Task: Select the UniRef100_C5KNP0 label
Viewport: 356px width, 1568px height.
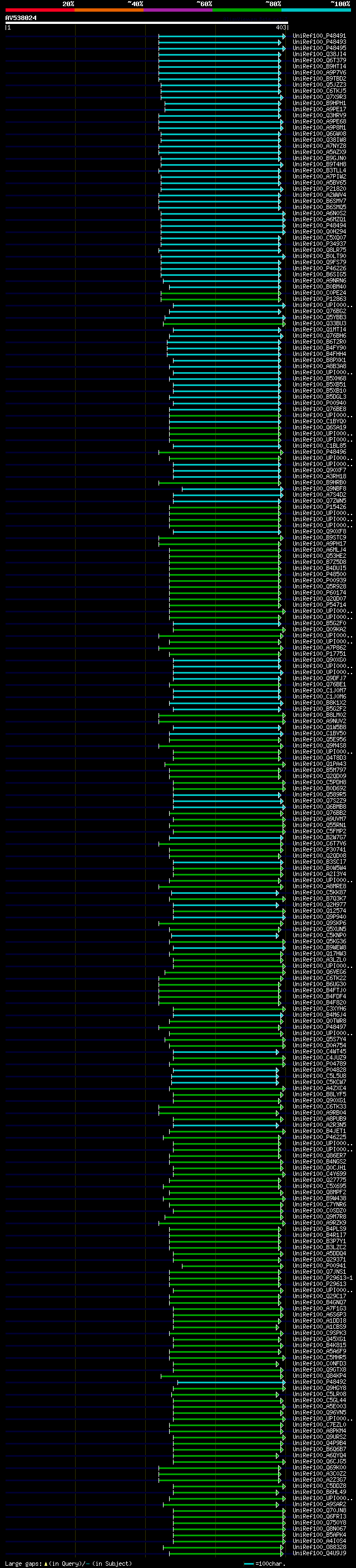Action: point(319,935)
